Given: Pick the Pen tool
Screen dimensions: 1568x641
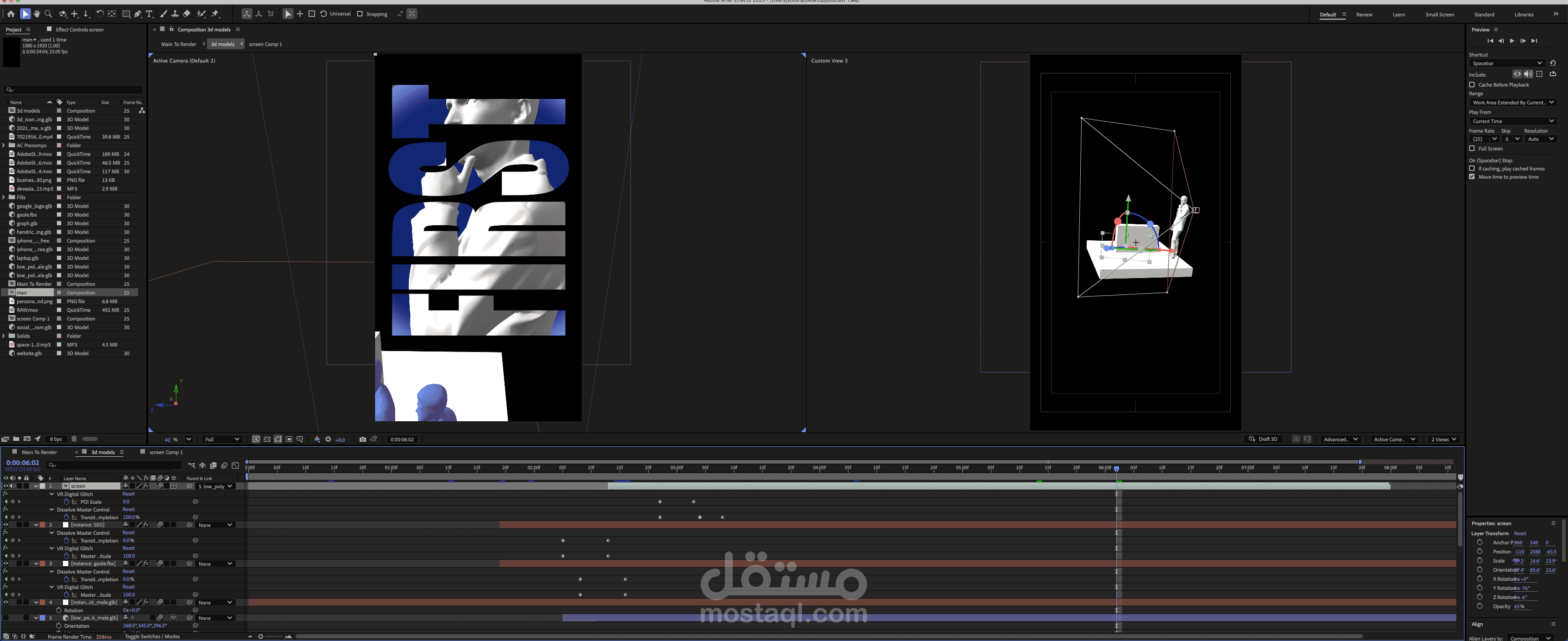Looking at the screenshot, I should (138, 13).
